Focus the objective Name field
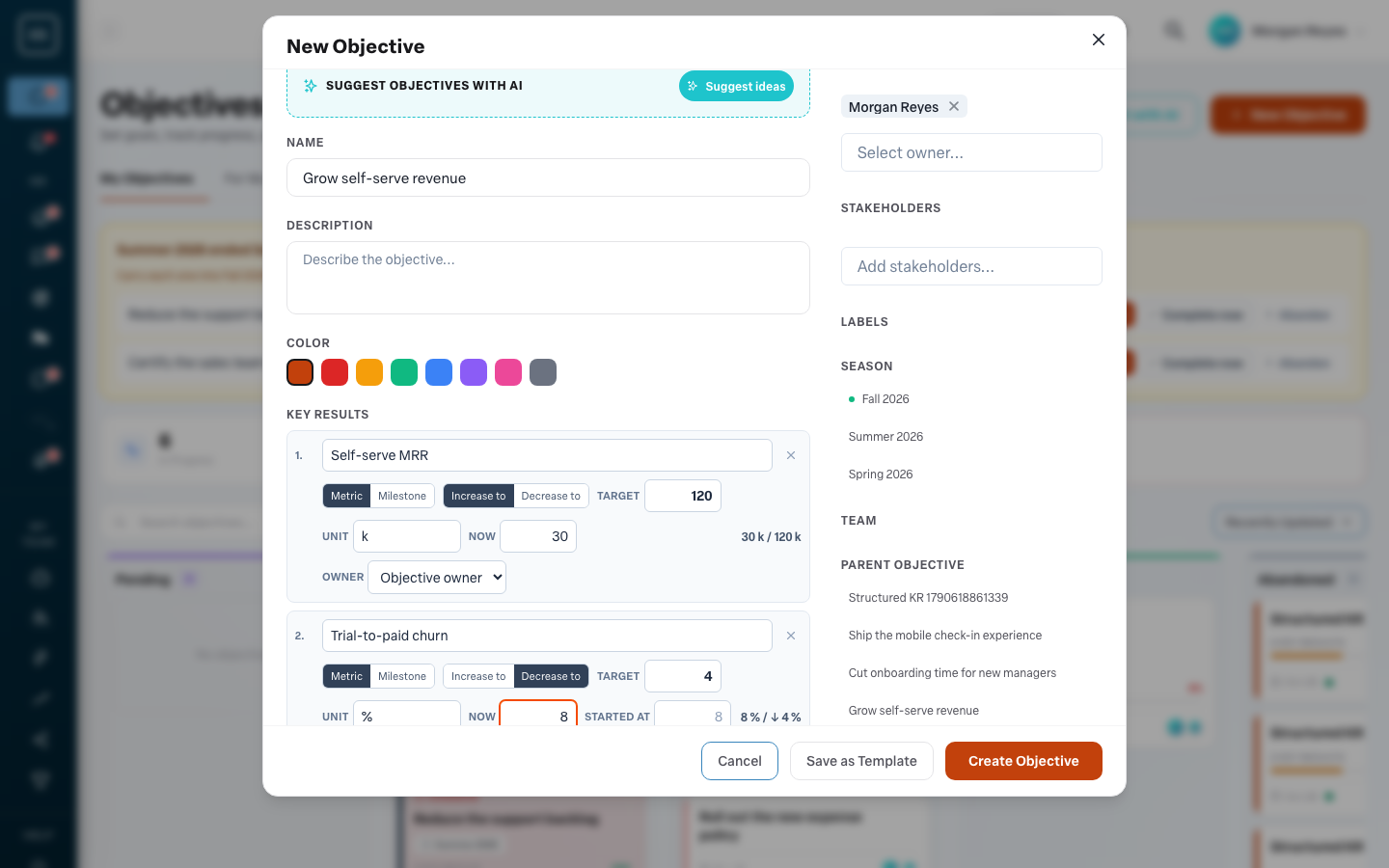This screenshot has height=868, width=1389. pos(548,177)
